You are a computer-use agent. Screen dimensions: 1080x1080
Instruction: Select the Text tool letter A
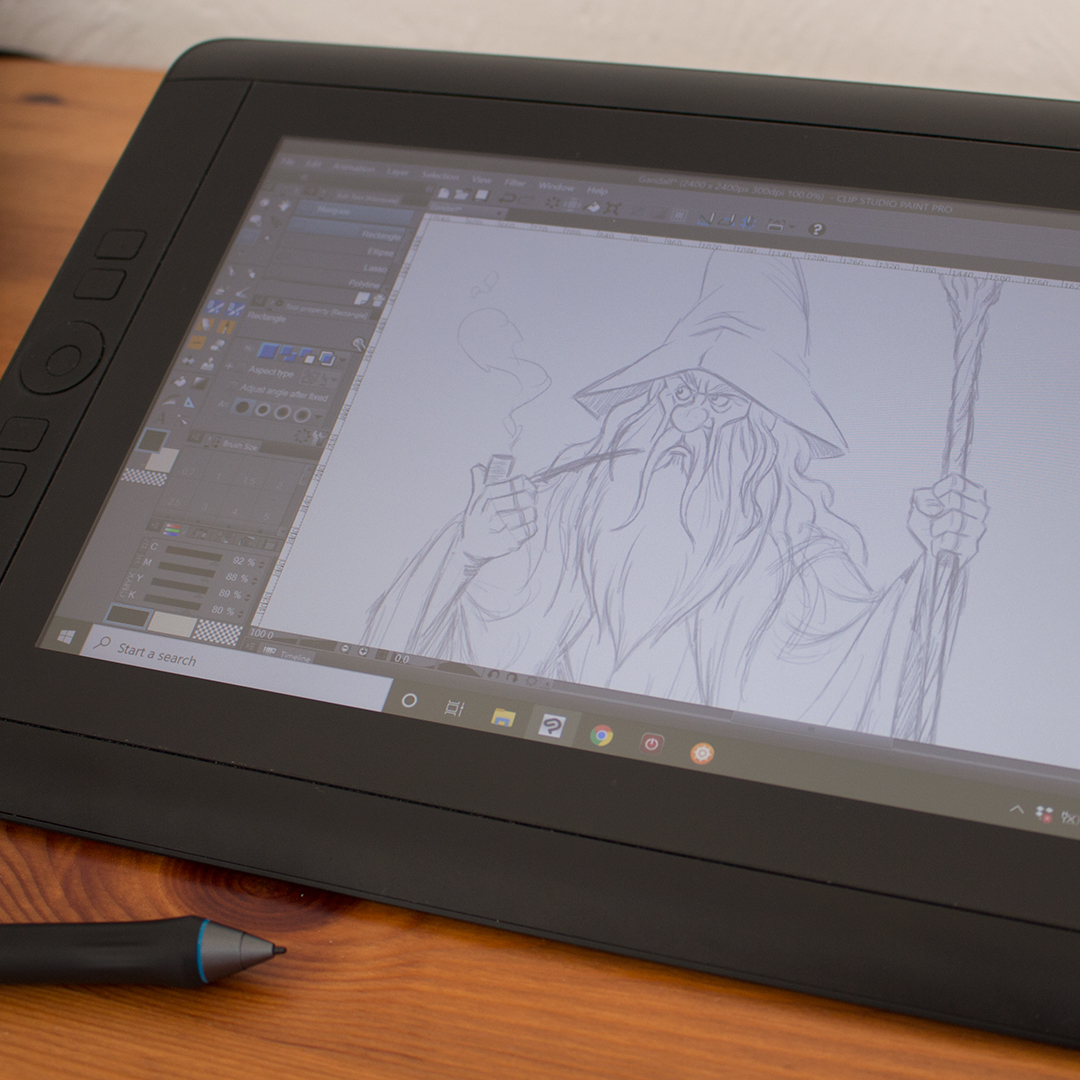pos(163,417)
